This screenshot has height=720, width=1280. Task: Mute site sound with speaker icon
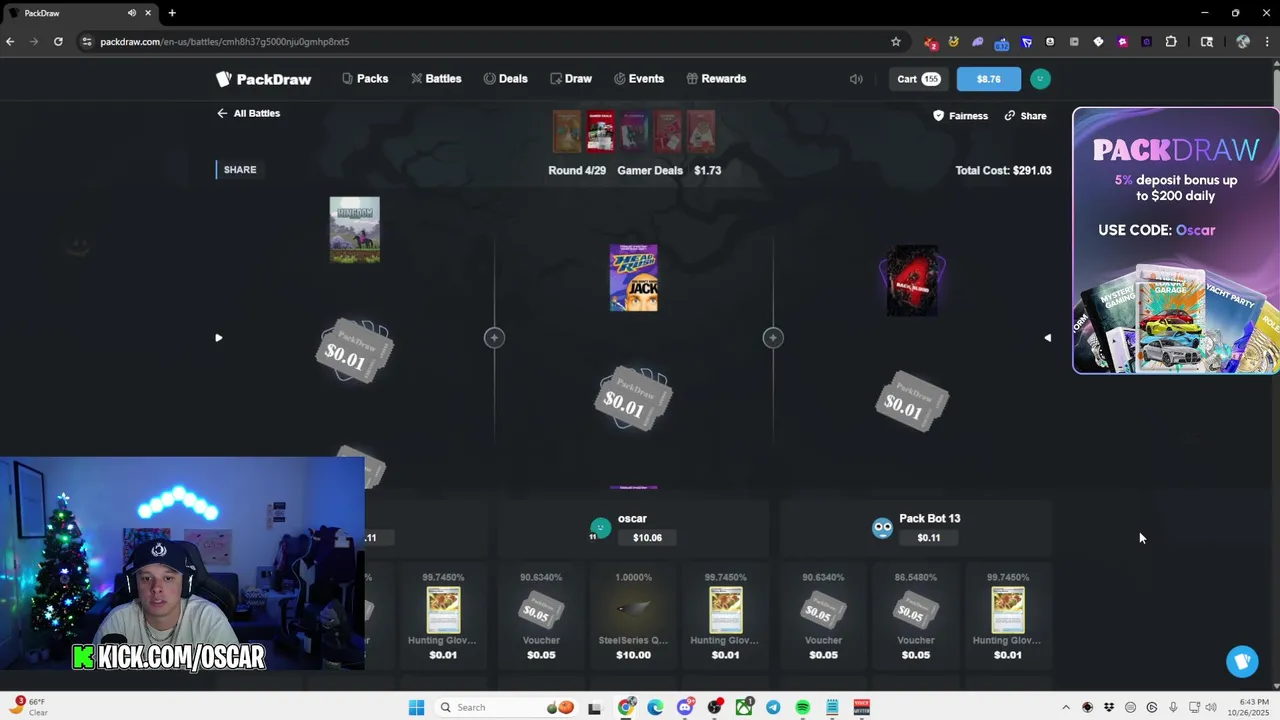point(856,79)
